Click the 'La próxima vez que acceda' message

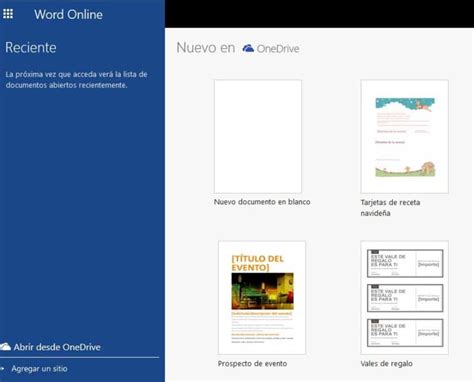point(76,80)
